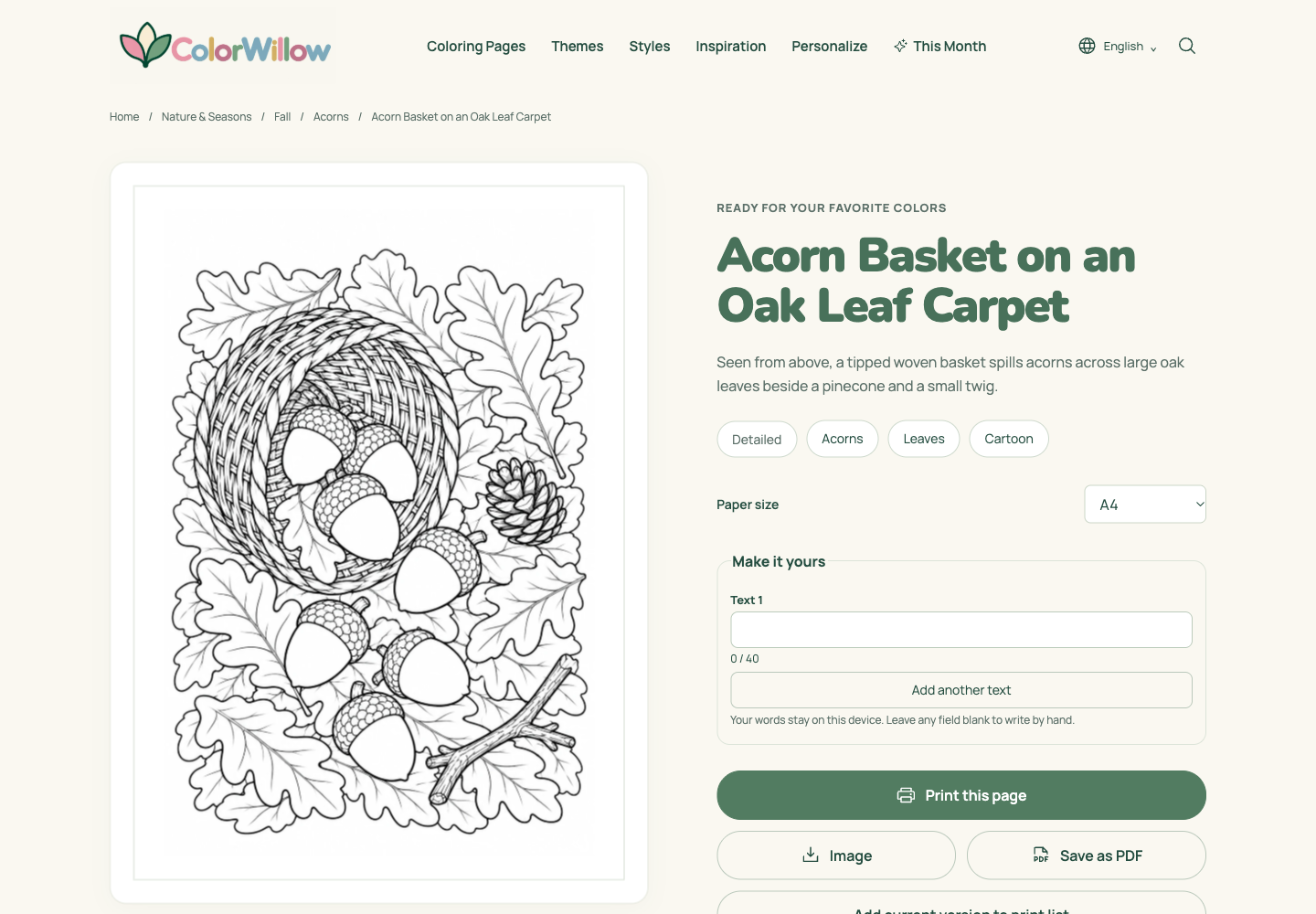
Task: Click the Add another text button
Action: [961, 690]
